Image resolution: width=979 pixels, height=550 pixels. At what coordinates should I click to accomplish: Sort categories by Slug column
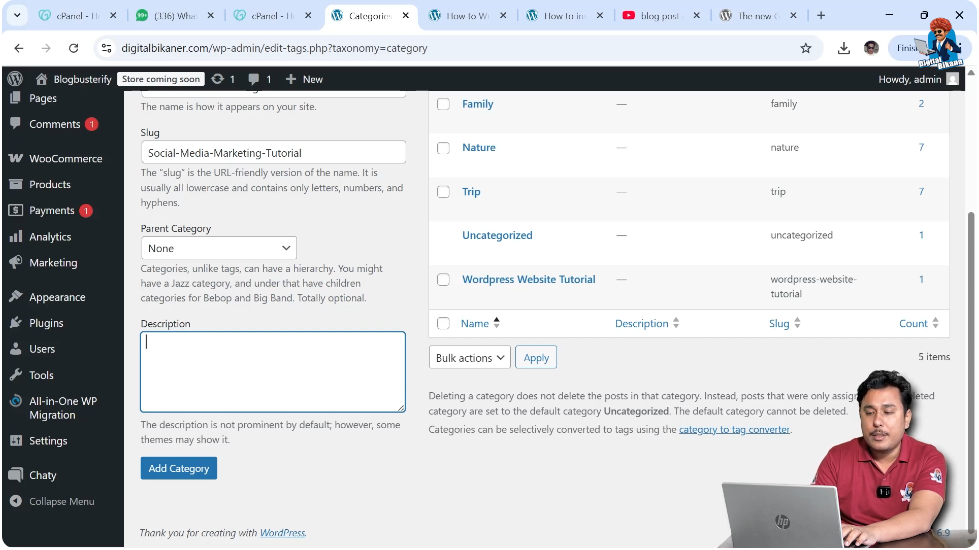785,323
